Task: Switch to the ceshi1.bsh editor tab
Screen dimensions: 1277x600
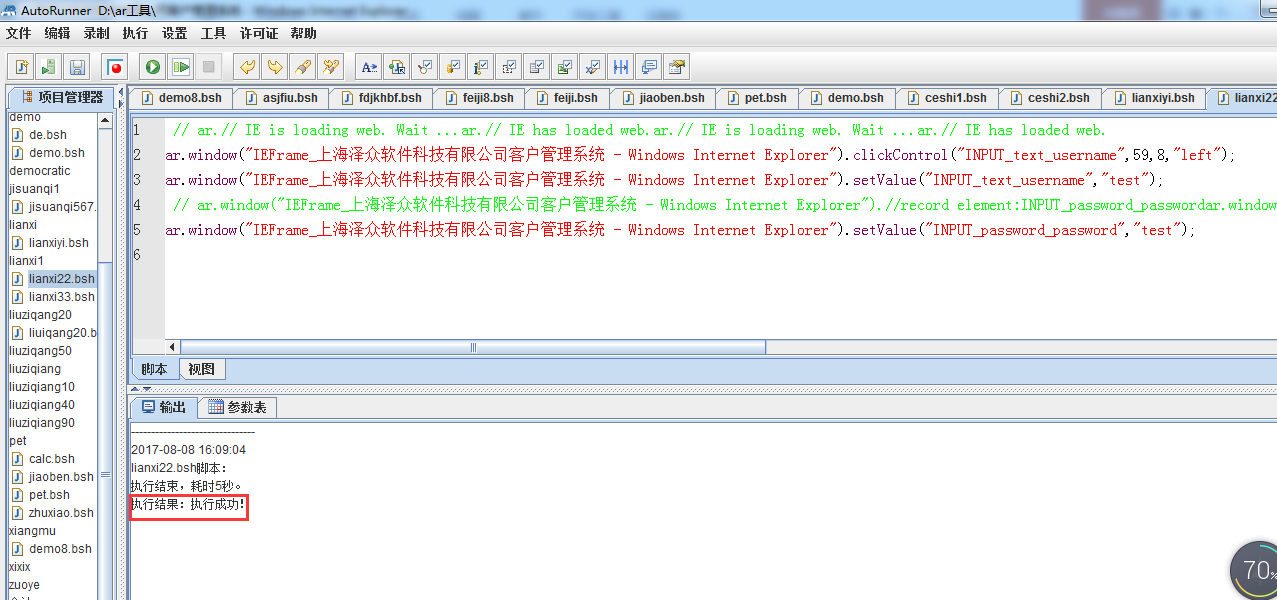Action: pyautogui.click(x=946, y=98)
